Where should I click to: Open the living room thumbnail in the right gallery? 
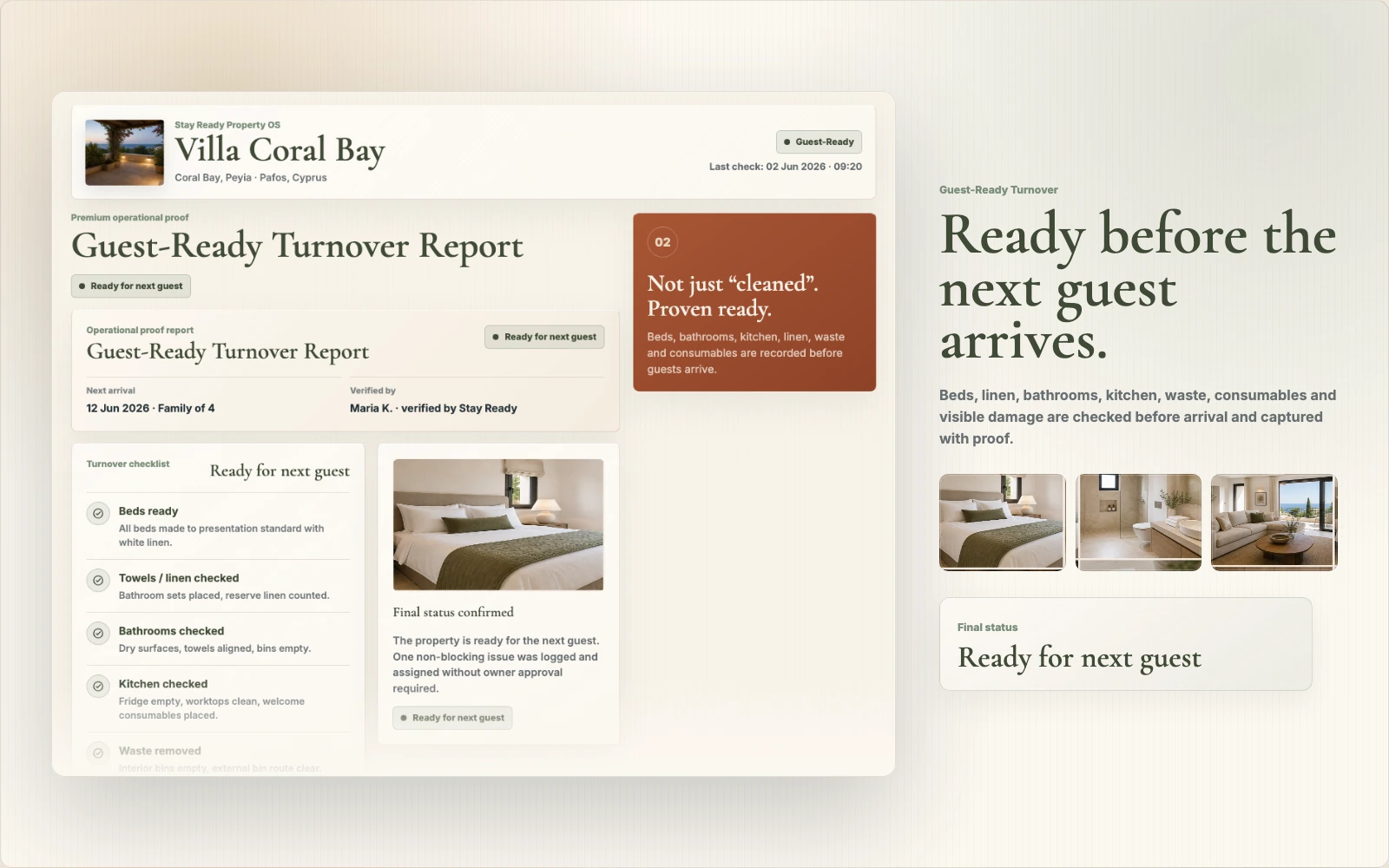pyautogui.click(x=1274, y=522)
